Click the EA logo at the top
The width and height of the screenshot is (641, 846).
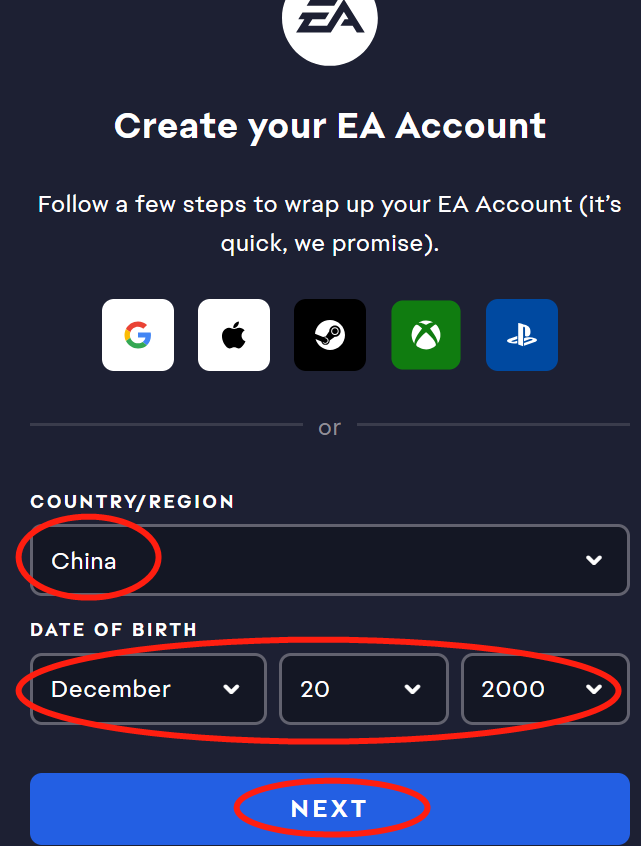(x=330, y=22)
